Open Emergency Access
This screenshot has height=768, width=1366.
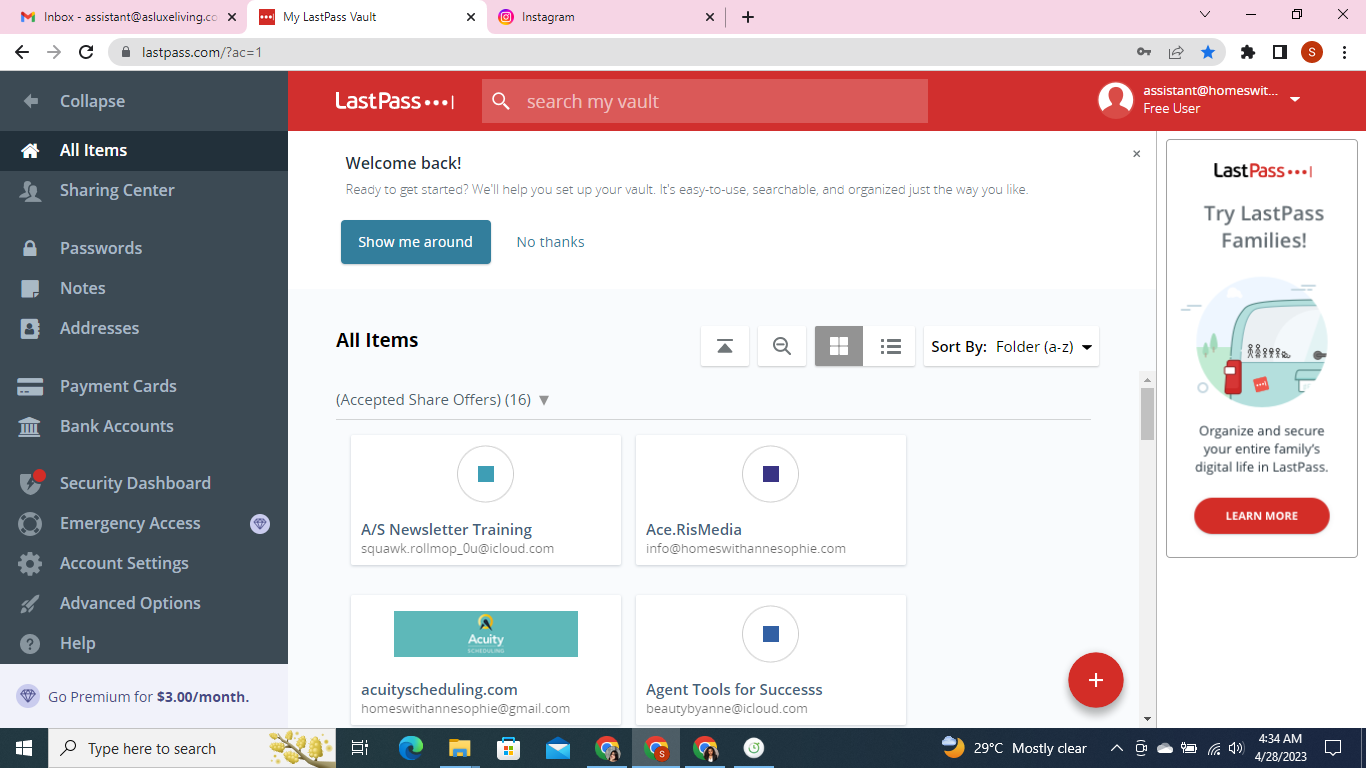144,523
